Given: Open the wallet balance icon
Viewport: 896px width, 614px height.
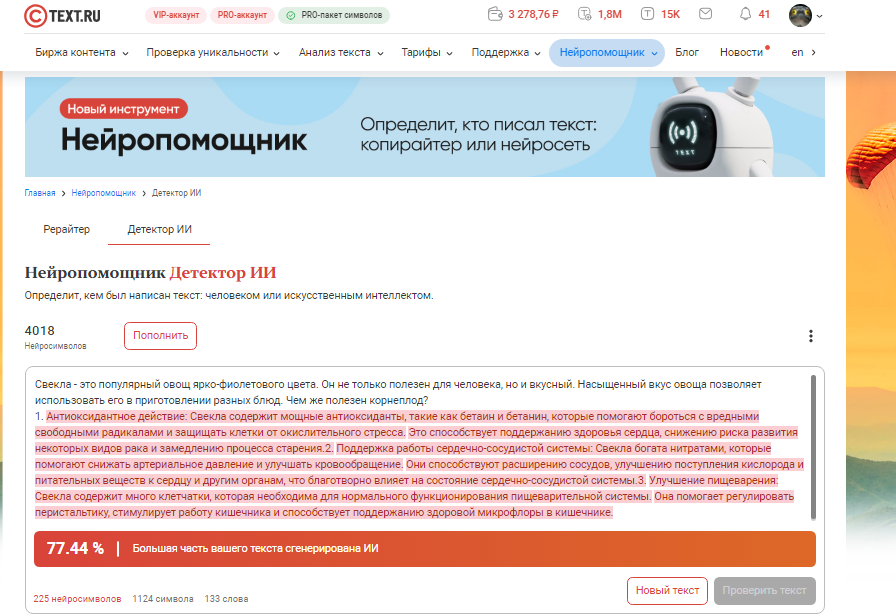Looking at the screenshot, I should [495, 14].
